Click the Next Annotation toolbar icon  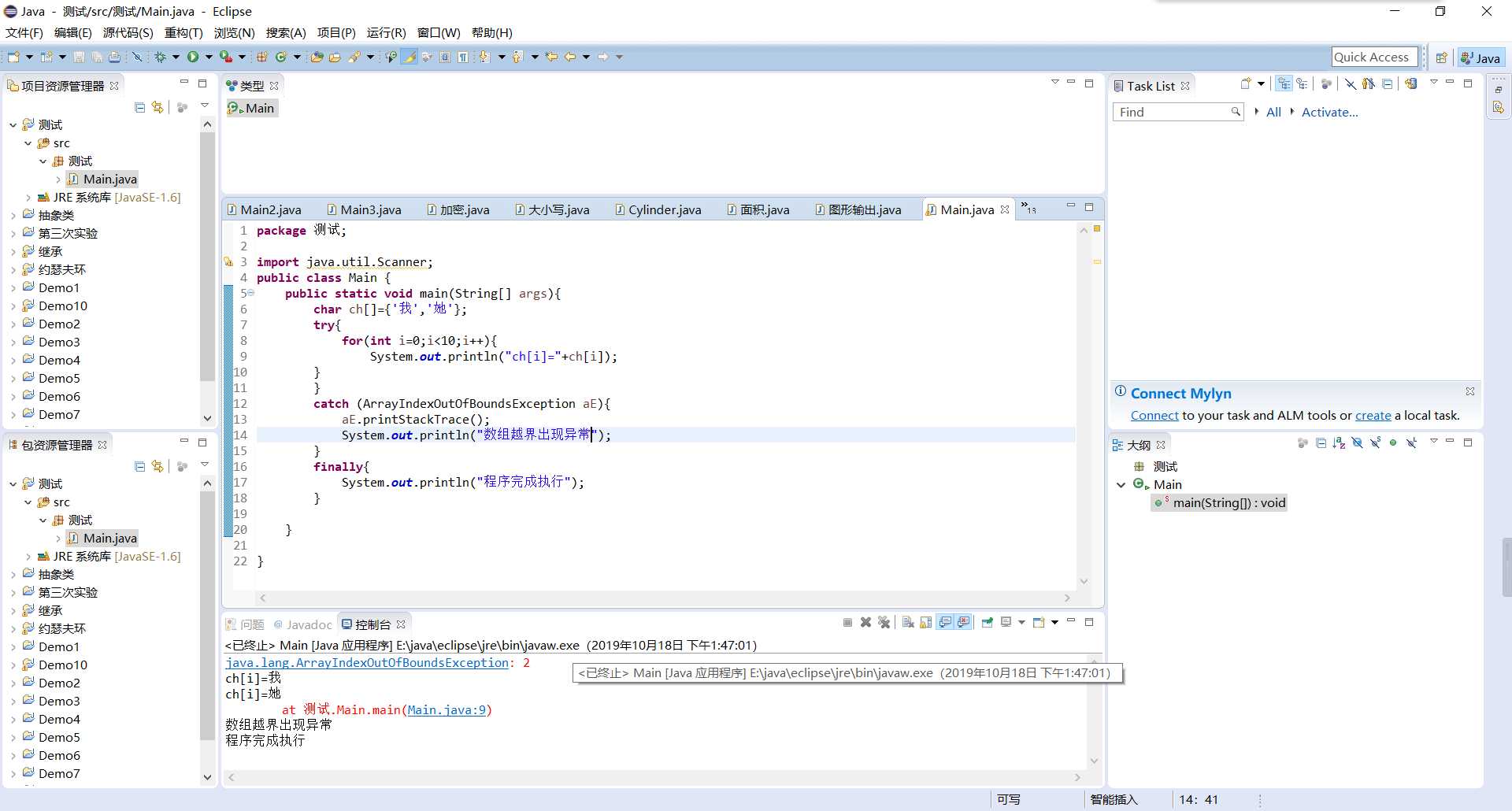484,57
